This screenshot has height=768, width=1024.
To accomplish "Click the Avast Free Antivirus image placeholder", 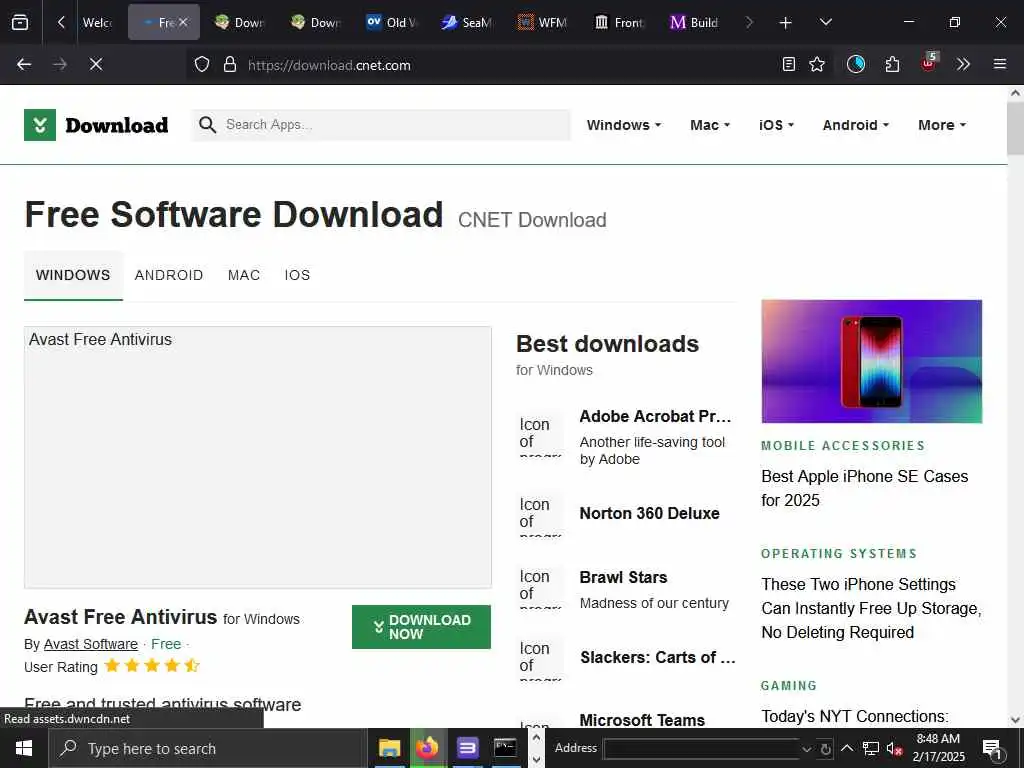I will click(x=258, y=457).
